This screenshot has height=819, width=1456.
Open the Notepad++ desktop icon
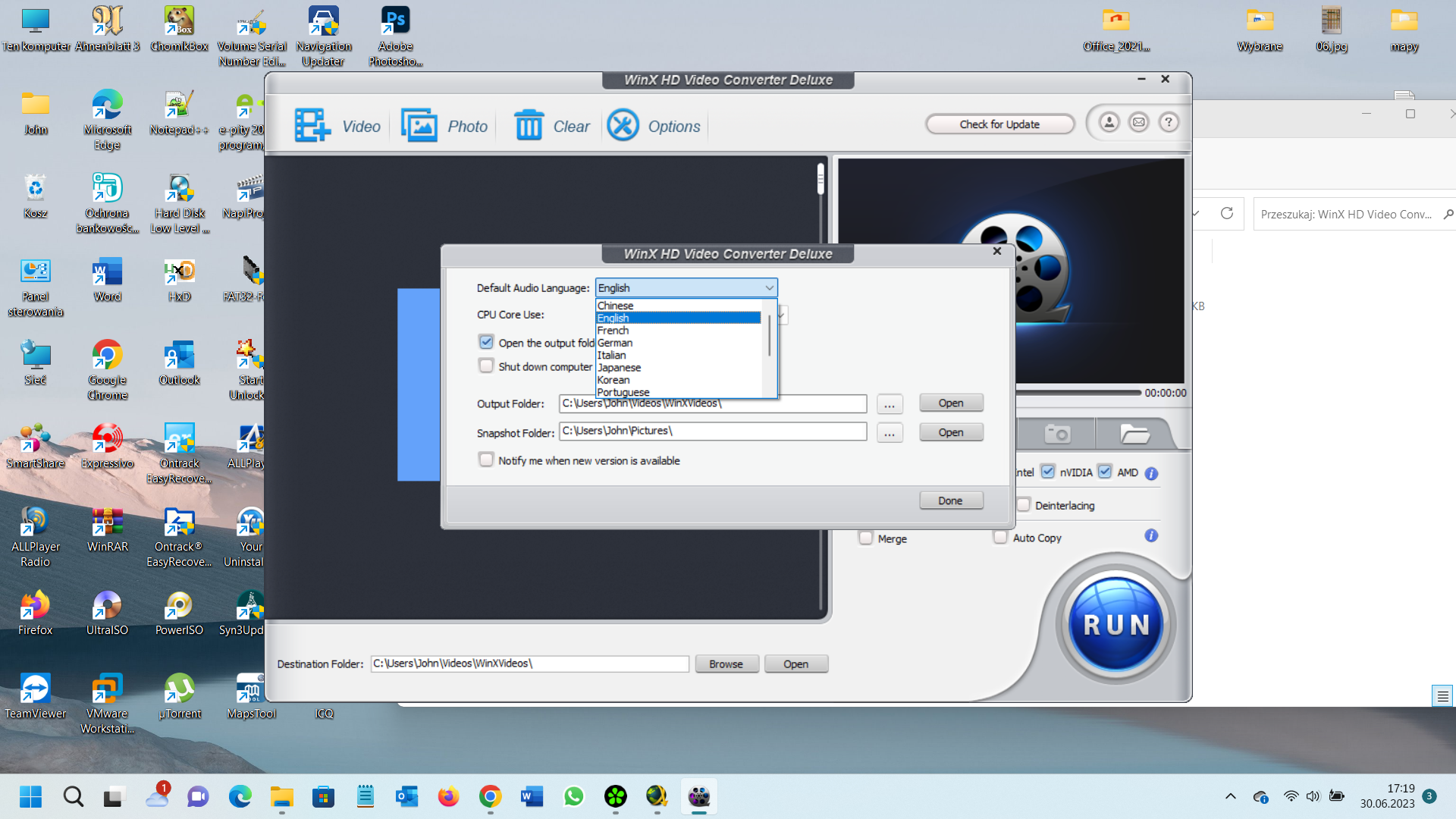click(x=179, y=112)
